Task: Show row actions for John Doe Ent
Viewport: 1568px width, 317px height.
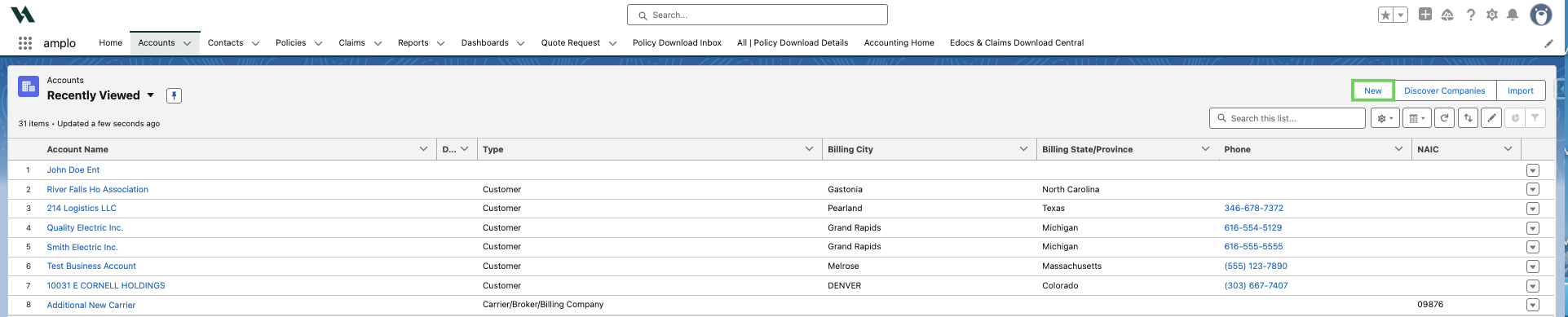Action: point(1532,170)
